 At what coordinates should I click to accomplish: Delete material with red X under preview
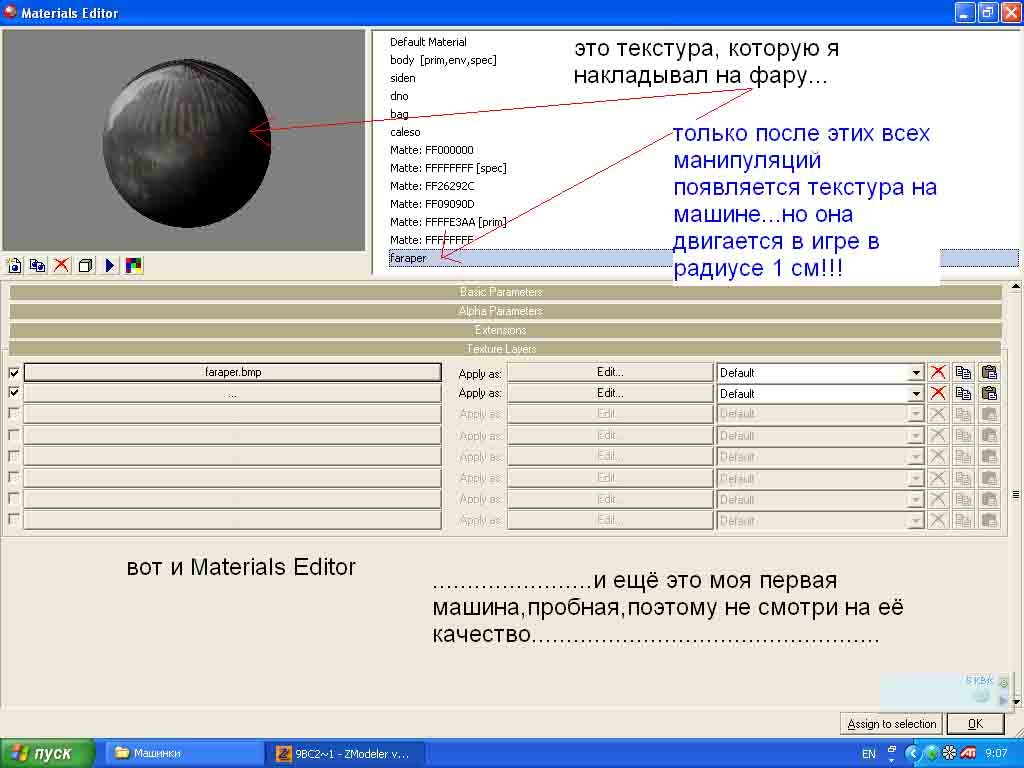[x=62, y=265]
